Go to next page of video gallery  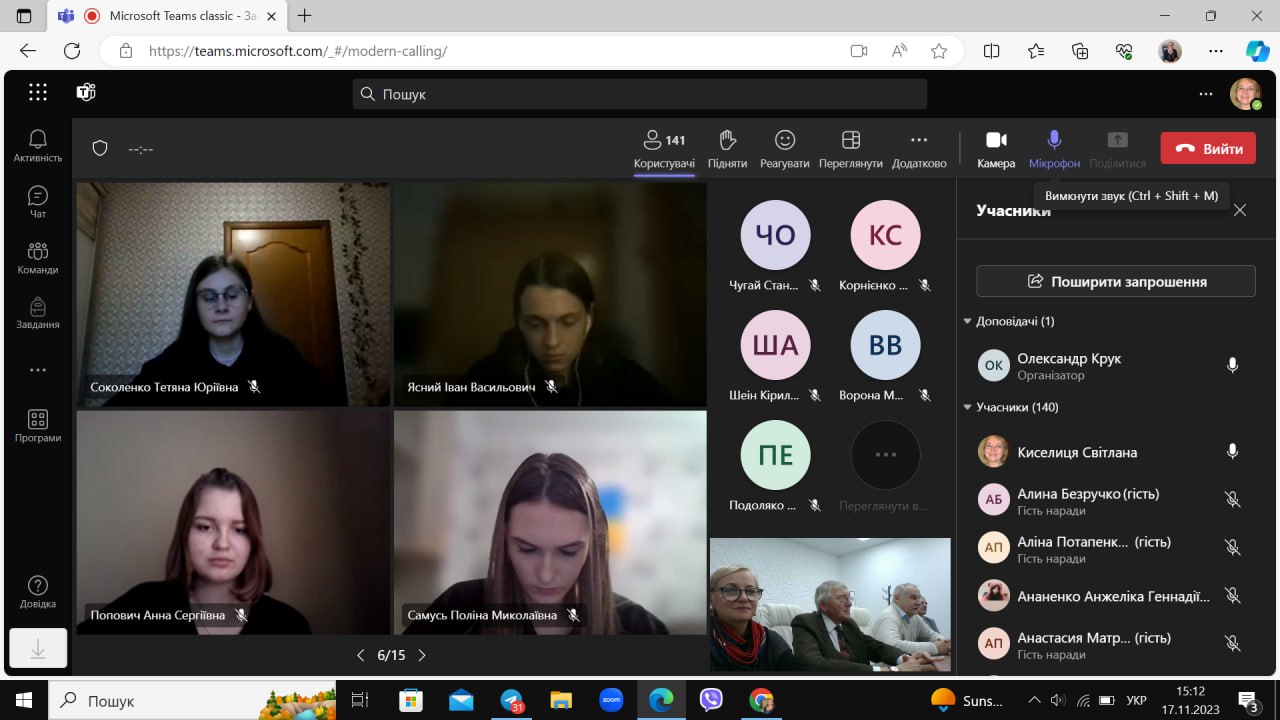422,656
